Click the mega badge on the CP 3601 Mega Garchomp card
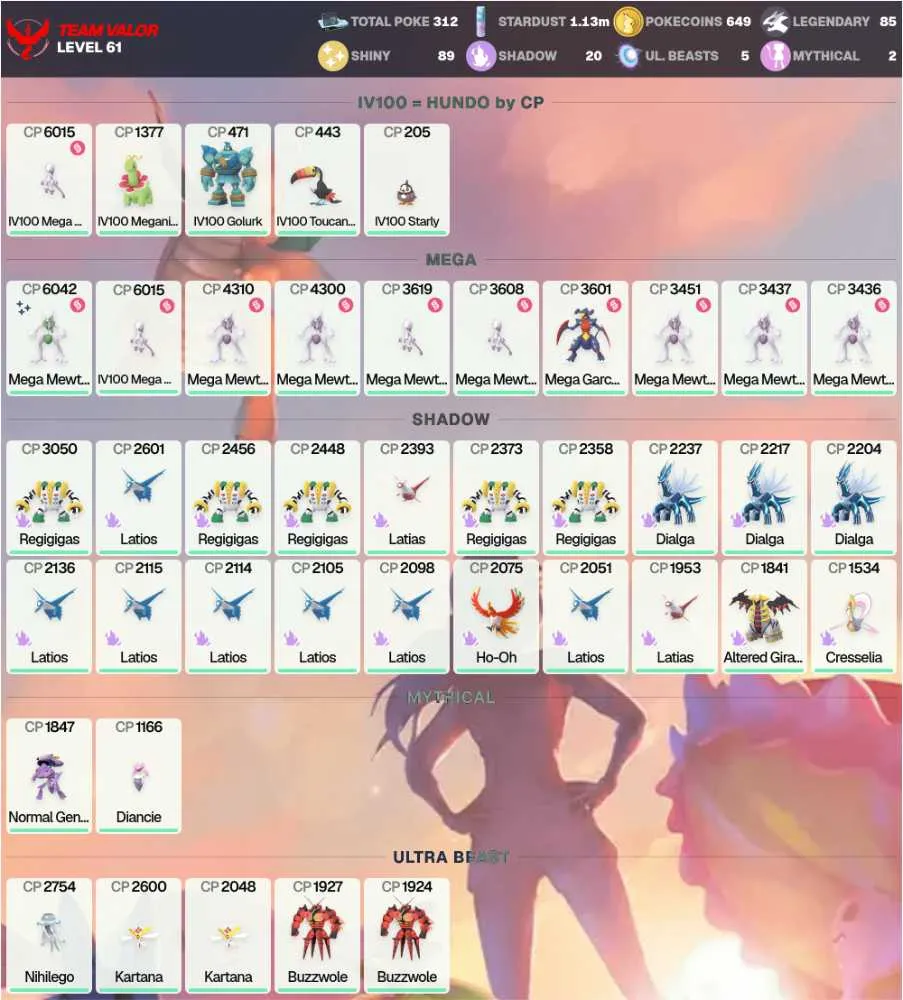The image size is (903, 1000). click(613, 305)
